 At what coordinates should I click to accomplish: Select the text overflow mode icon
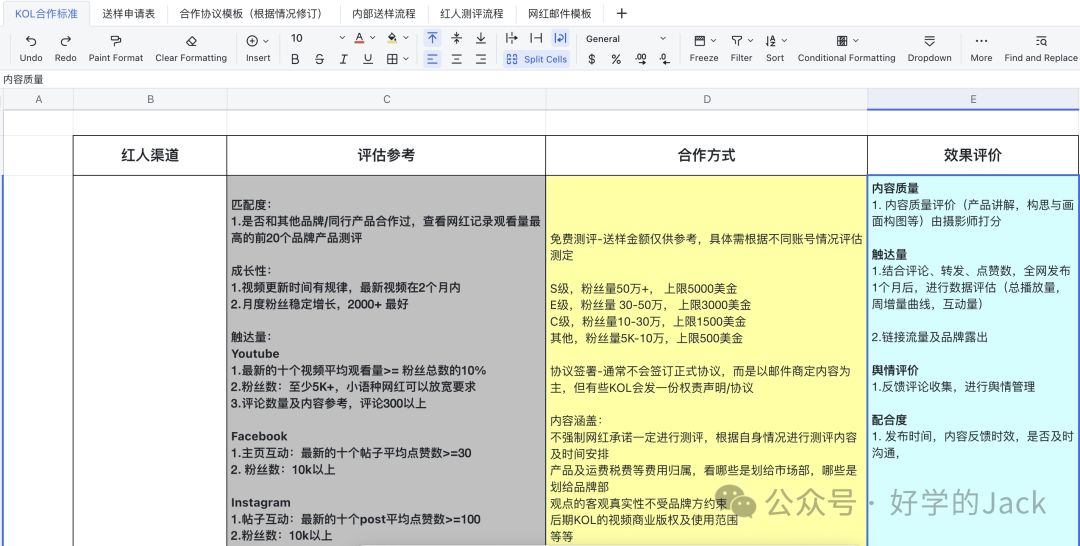click(511, 39)
